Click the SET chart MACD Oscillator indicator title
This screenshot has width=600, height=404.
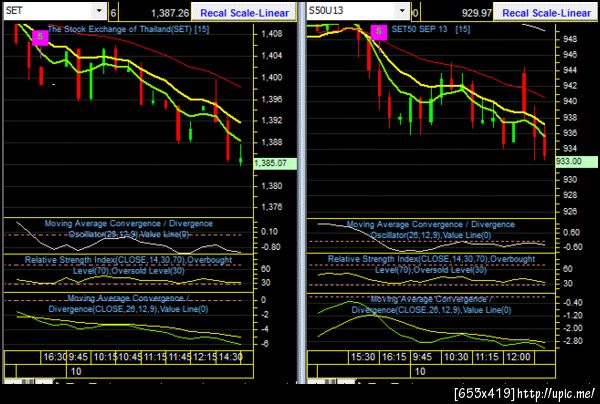129,229
